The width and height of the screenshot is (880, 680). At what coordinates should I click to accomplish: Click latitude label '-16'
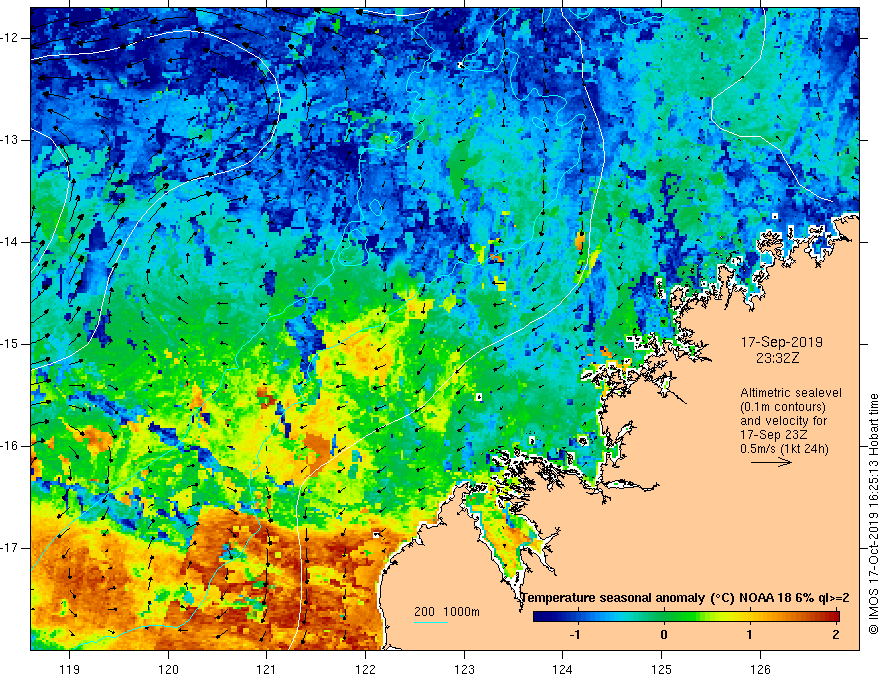11,446
